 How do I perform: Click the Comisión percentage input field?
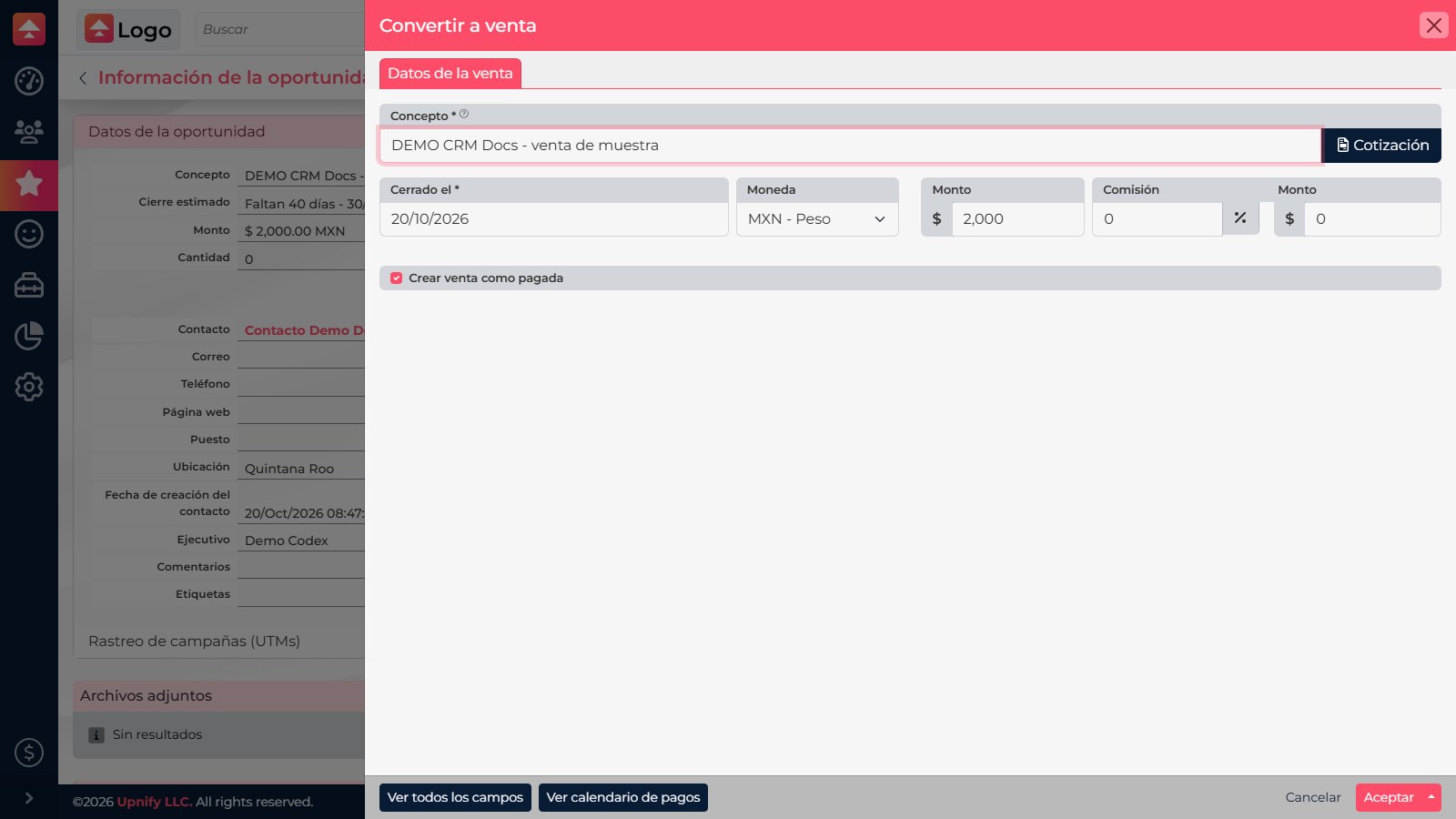(1158, 219)
